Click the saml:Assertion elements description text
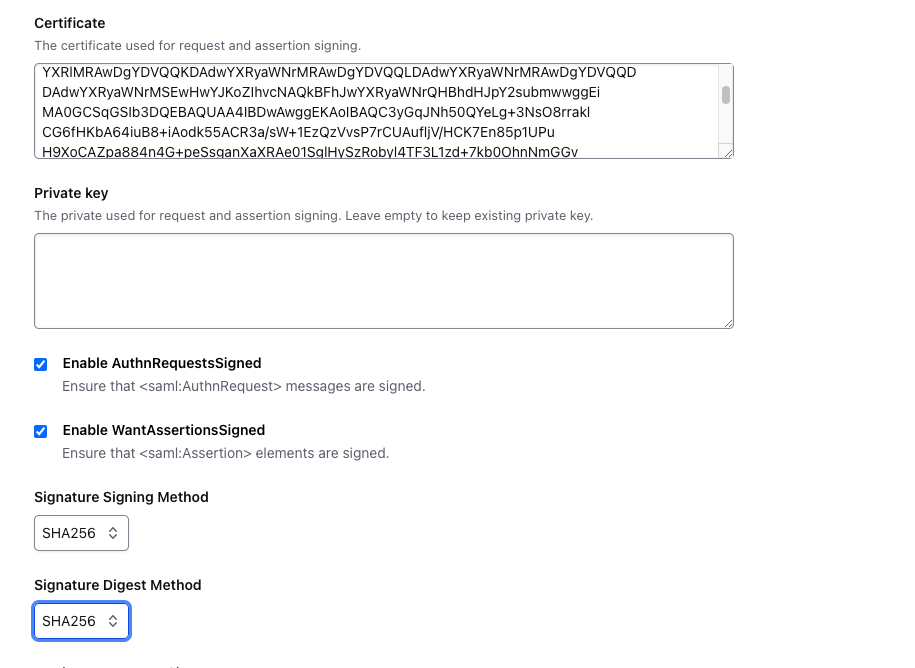This screenshot has width=915, height=668. pos(226,453)
